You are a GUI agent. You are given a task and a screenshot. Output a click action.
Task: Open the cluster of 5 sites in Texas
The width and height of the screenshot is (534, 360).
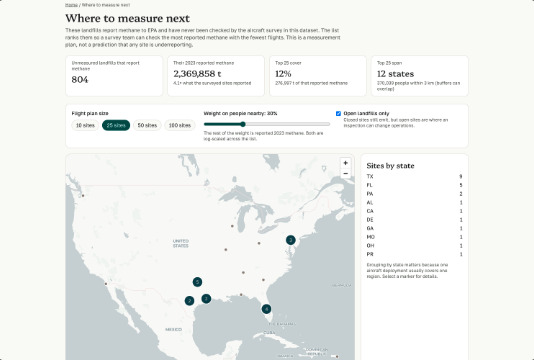point(197,282)
